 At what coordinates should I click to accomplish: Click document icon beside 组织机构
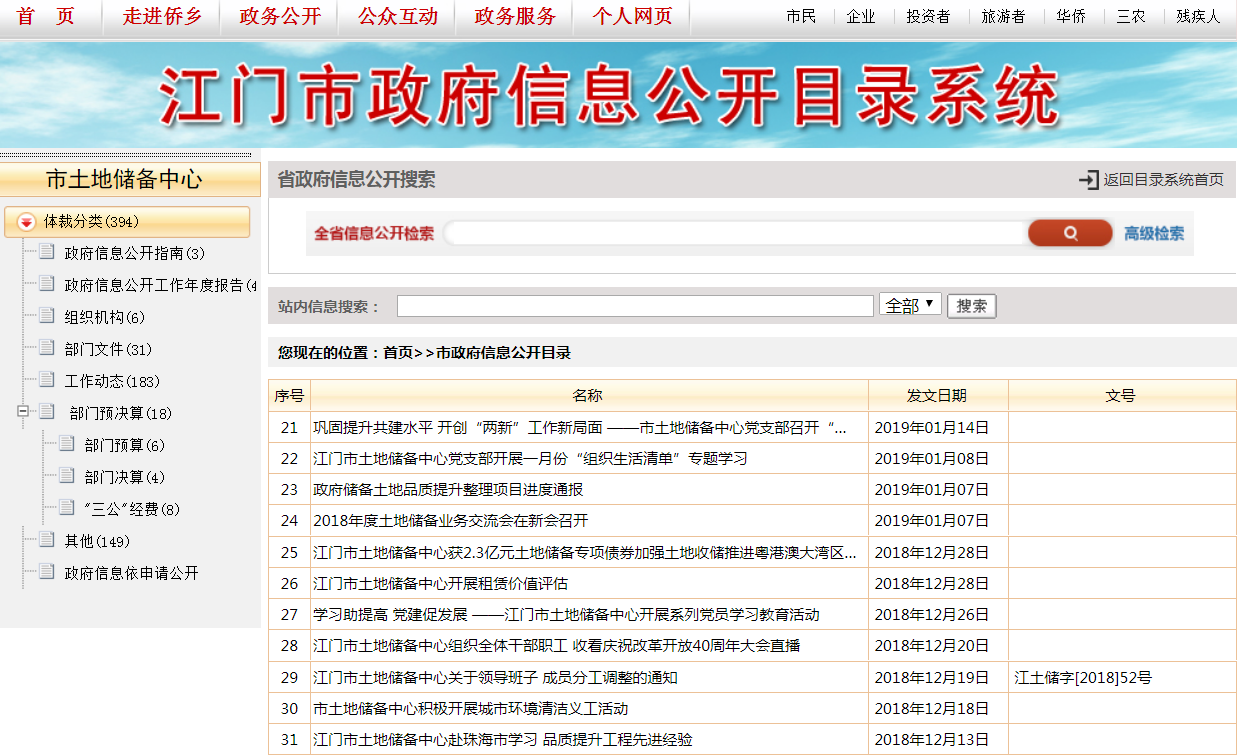click(x=46, y=317)
